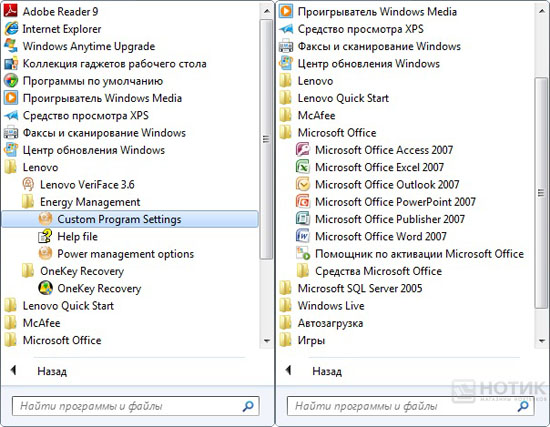This screenshot has width=550, height=427.
Task: Select Custom Program Settings entry
Action: click(x=130, y=219)
